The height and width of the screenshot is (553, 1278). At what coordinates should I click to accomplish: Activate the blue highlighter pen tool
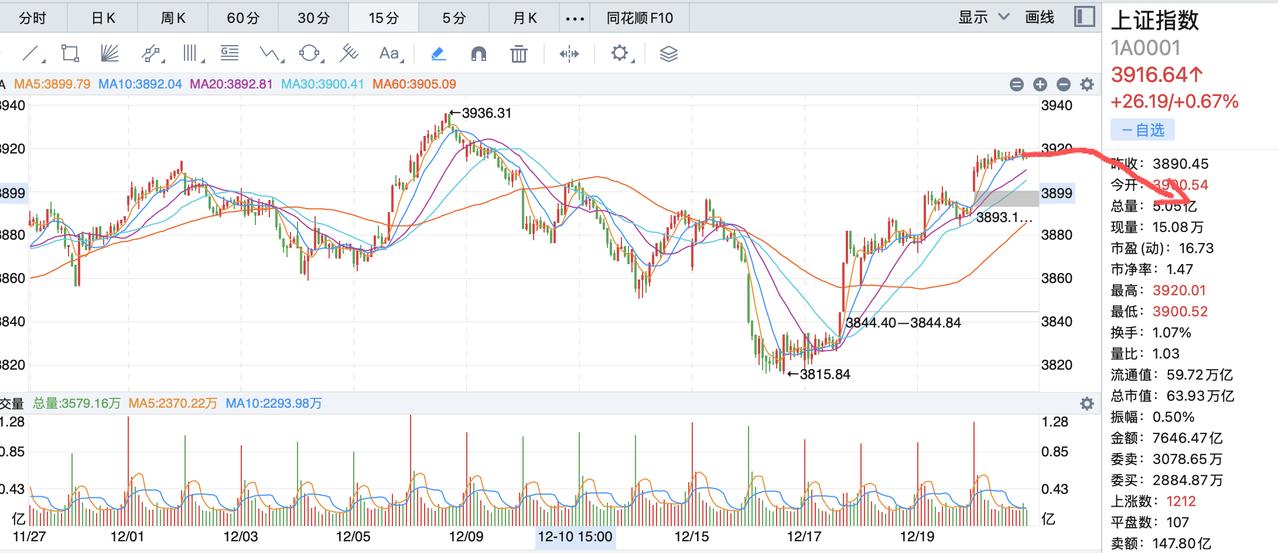[x=437, y=53]
